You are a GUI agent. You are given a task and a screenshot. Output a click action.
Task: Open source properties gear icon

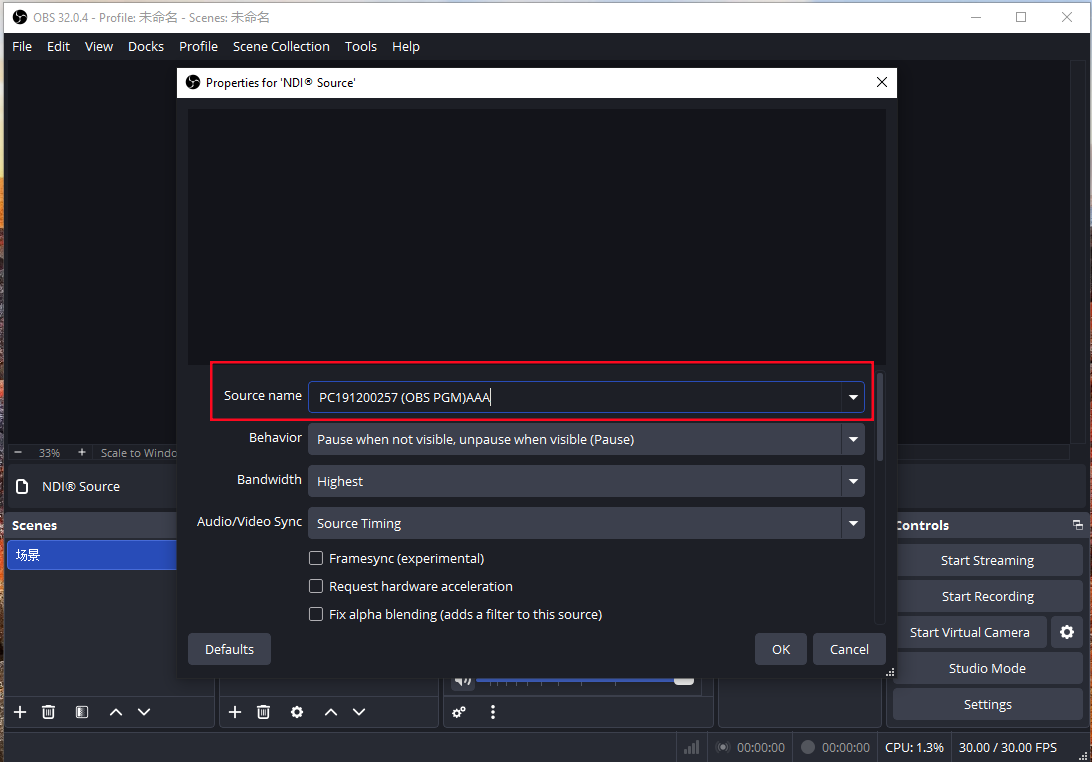pyautogui.click(x=297, y=712)
